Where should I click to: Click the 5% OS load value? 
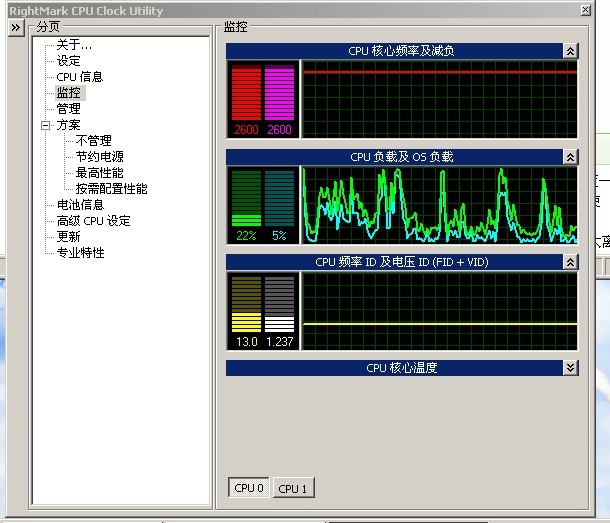pos(279,235)
